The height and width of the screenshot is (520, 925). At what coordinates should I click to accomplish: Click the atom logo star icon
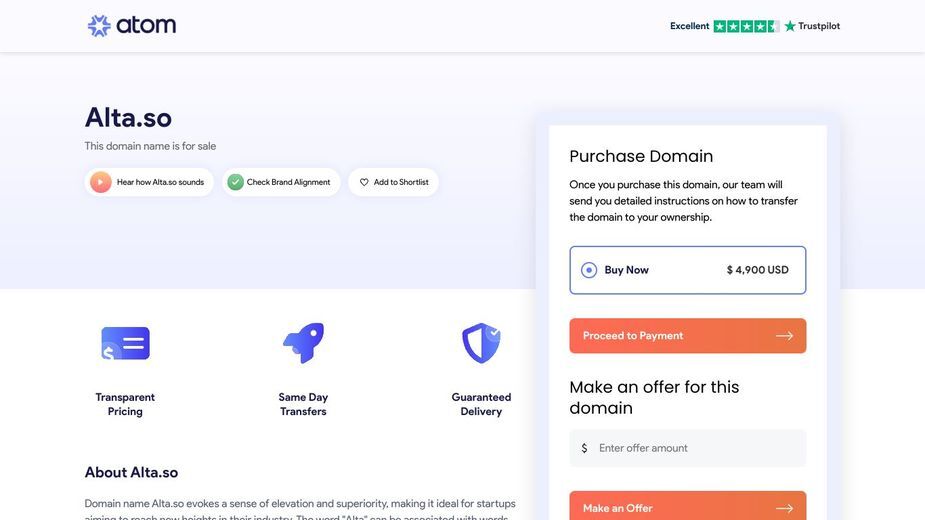coord(99,26)
